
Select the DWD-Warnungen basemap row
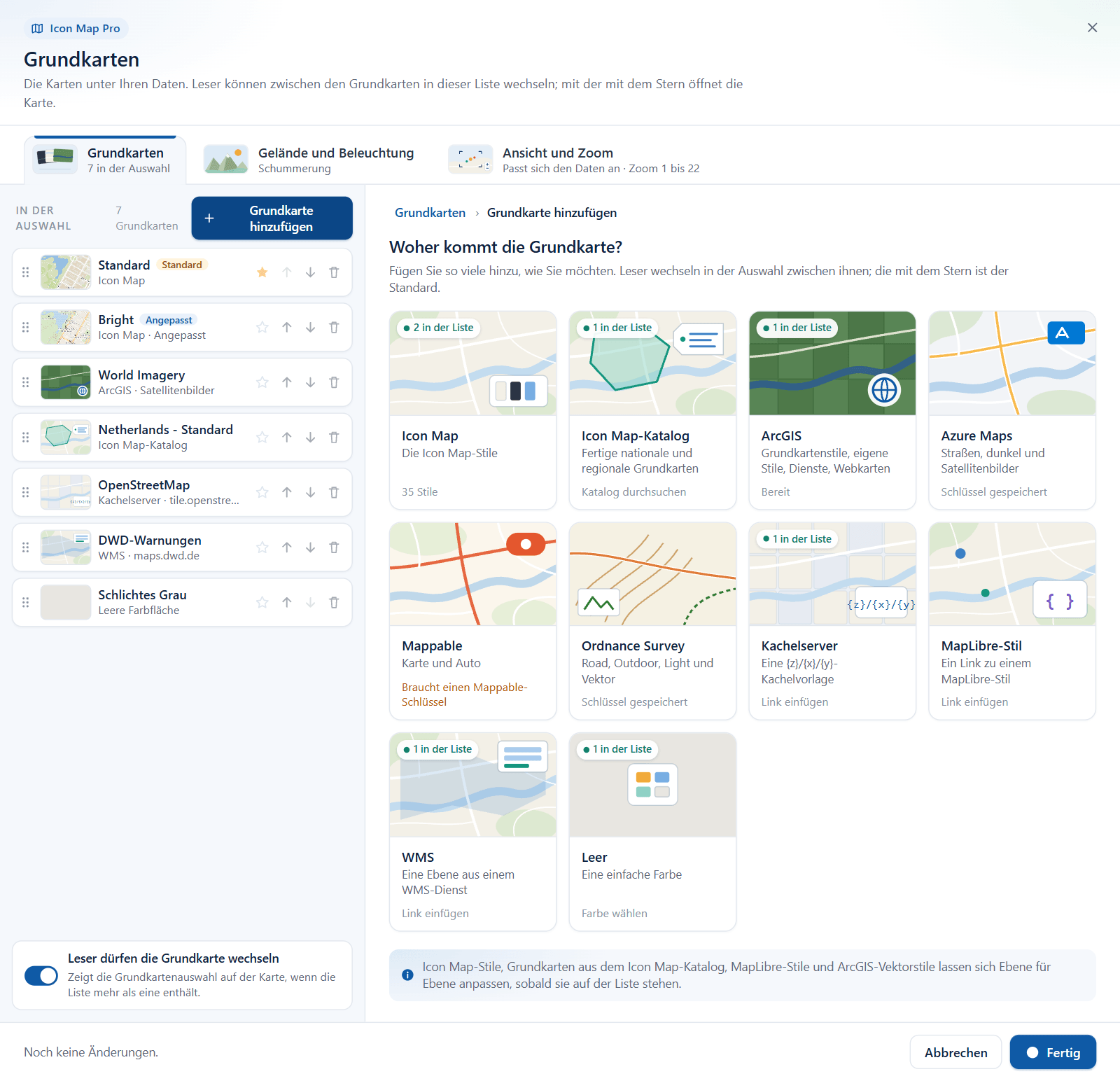coord(182,548)
